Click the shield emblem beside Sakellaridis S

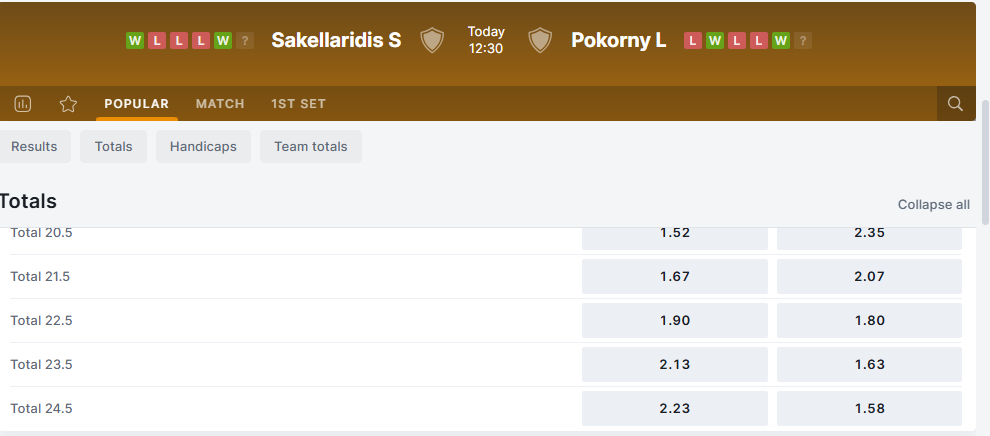pos(432,40)
